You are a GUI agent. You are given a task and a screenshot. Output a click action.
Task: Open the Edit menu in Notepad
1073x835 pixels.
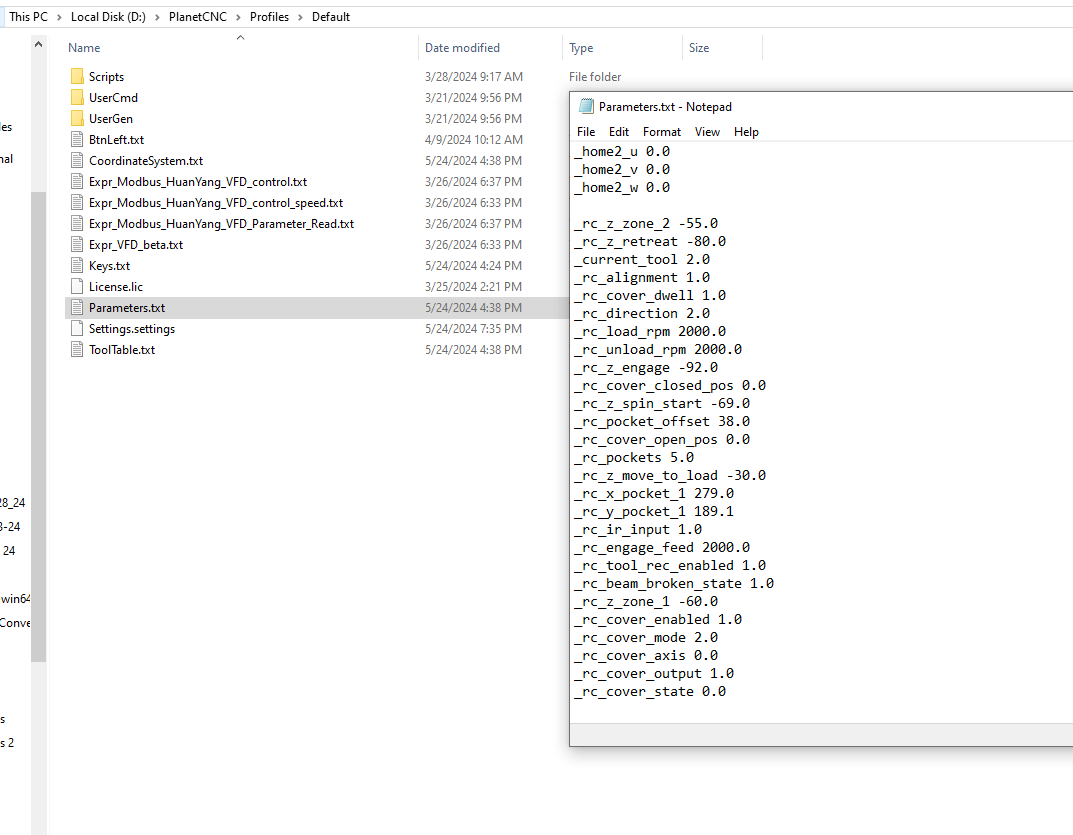click(619, 132)
